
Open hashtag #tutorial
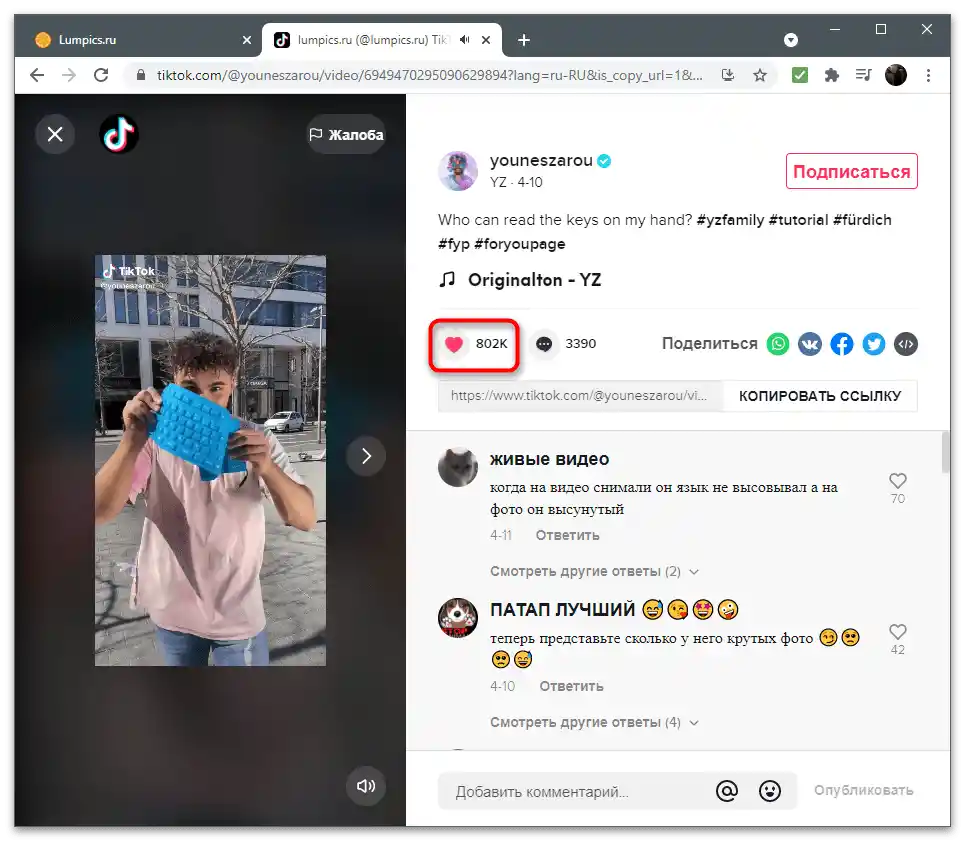click(x=798, y=220)
